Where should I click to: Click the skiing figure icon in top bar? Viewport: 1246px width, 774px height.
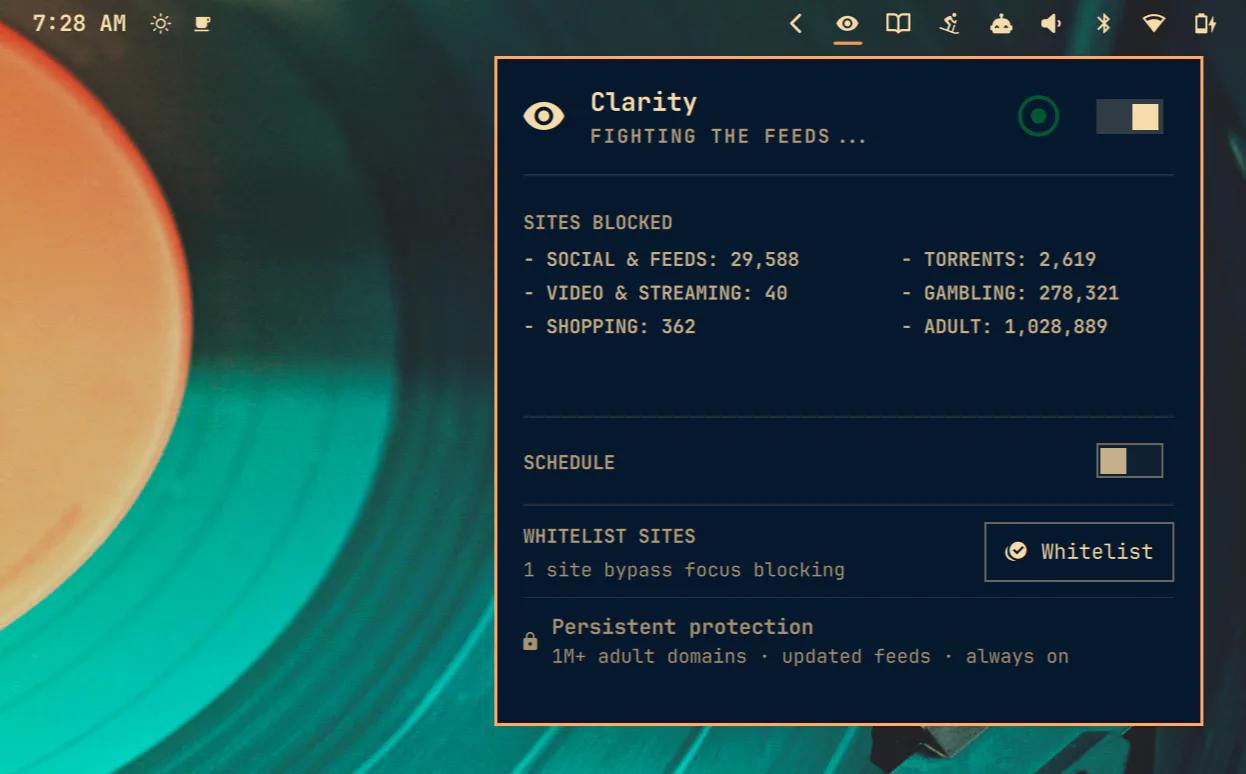950,23
